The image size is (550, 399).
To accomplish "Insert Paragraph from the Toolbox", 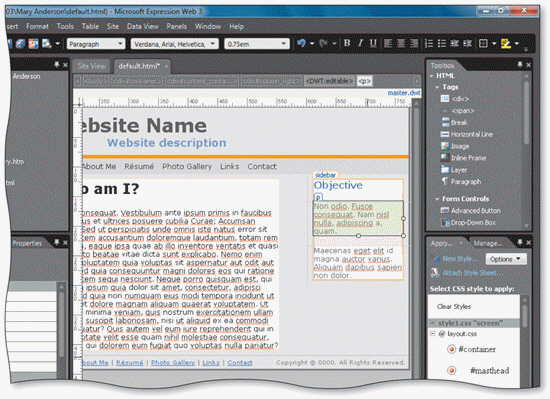I will click(x=461, y=182).
